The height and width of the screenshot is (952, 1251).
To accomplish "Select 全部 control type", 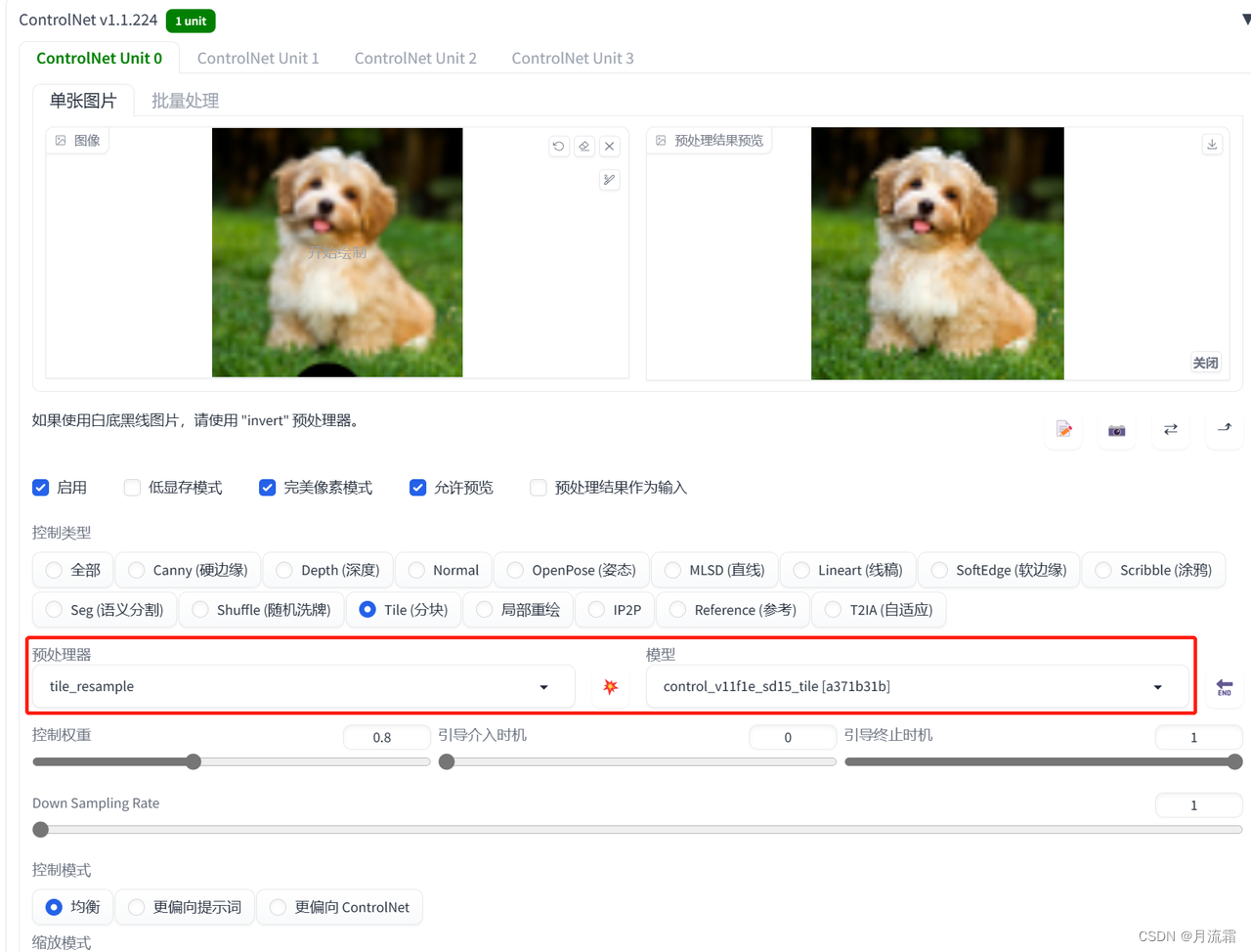I will pos(73,570).
